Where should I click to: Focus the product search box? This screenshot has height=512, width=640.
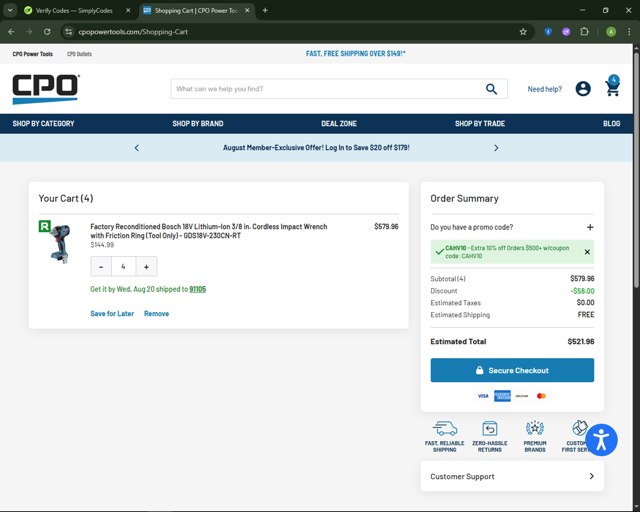(x=329, y=89)
